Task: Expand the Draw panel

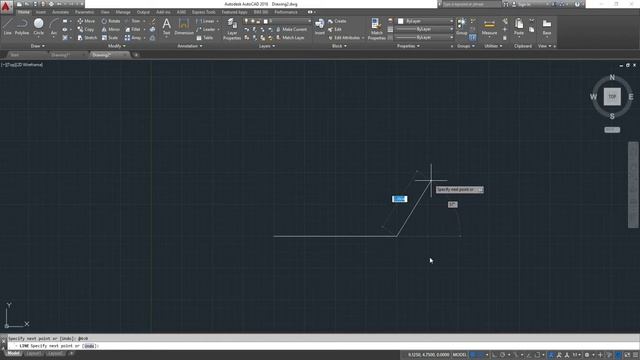Action: click(x=38, y=46)
